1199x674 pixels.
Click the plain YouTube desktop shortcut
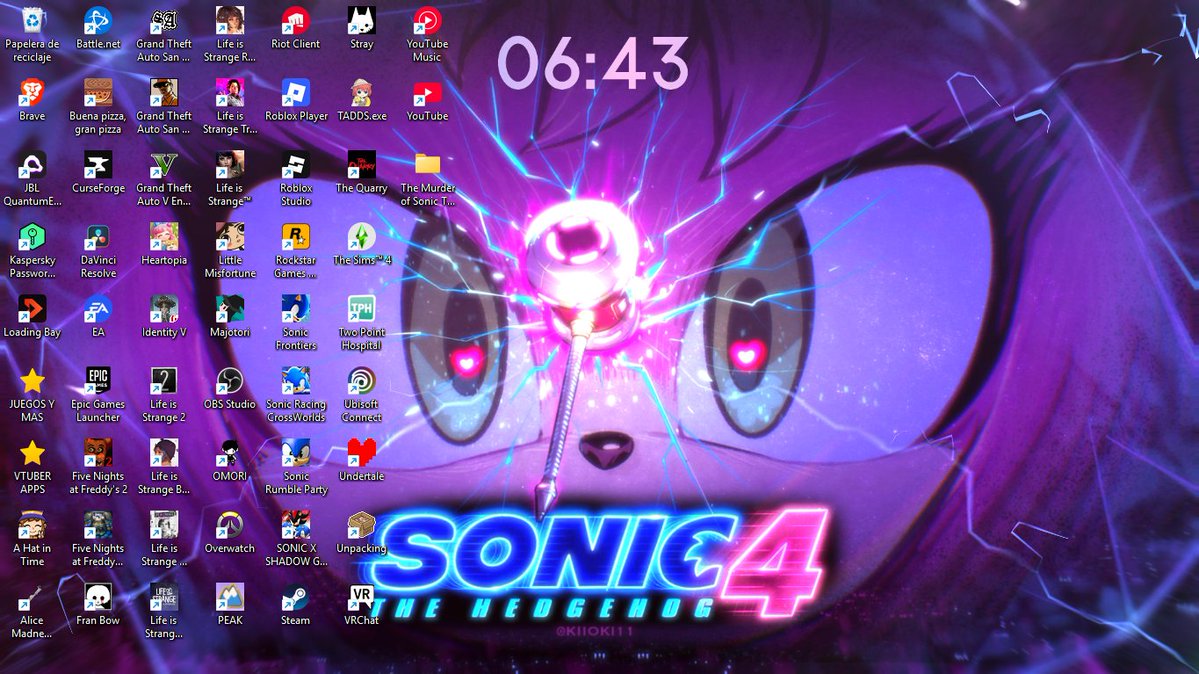tap(427, 93)
